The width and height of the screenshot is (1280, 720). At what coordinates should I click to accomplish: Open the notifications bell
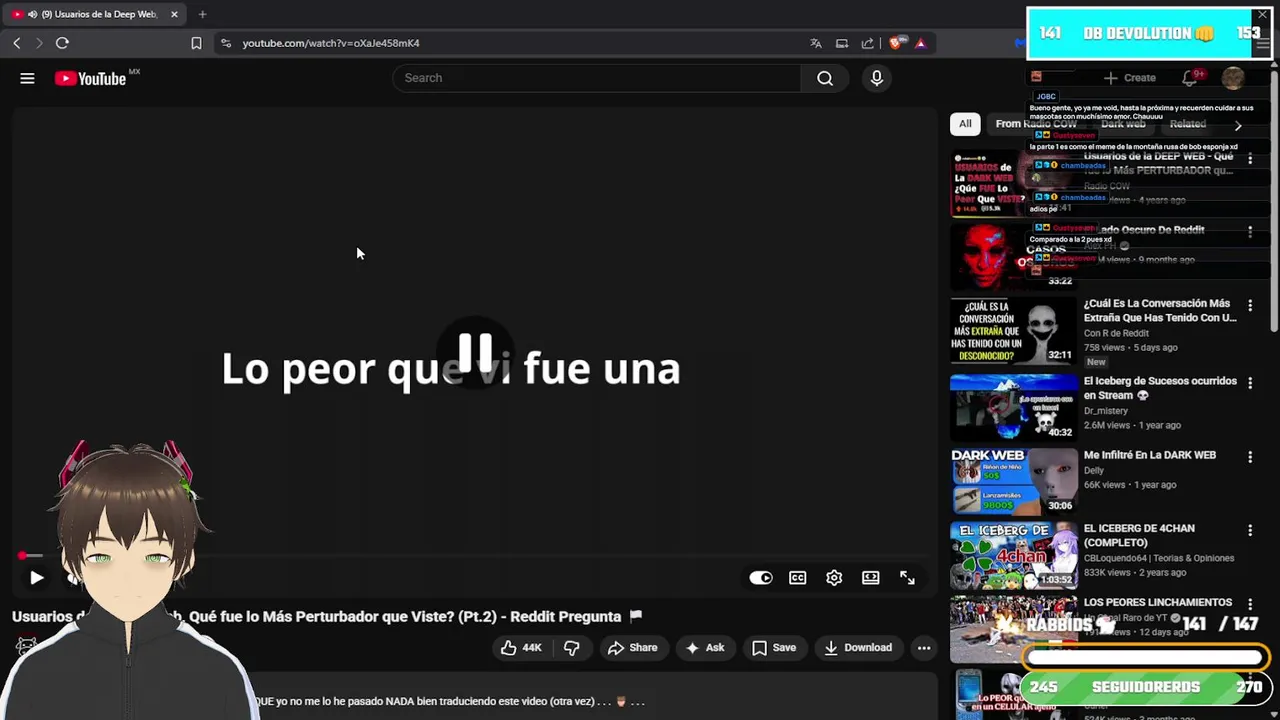pyautogui.click(x=1190, y=78)
